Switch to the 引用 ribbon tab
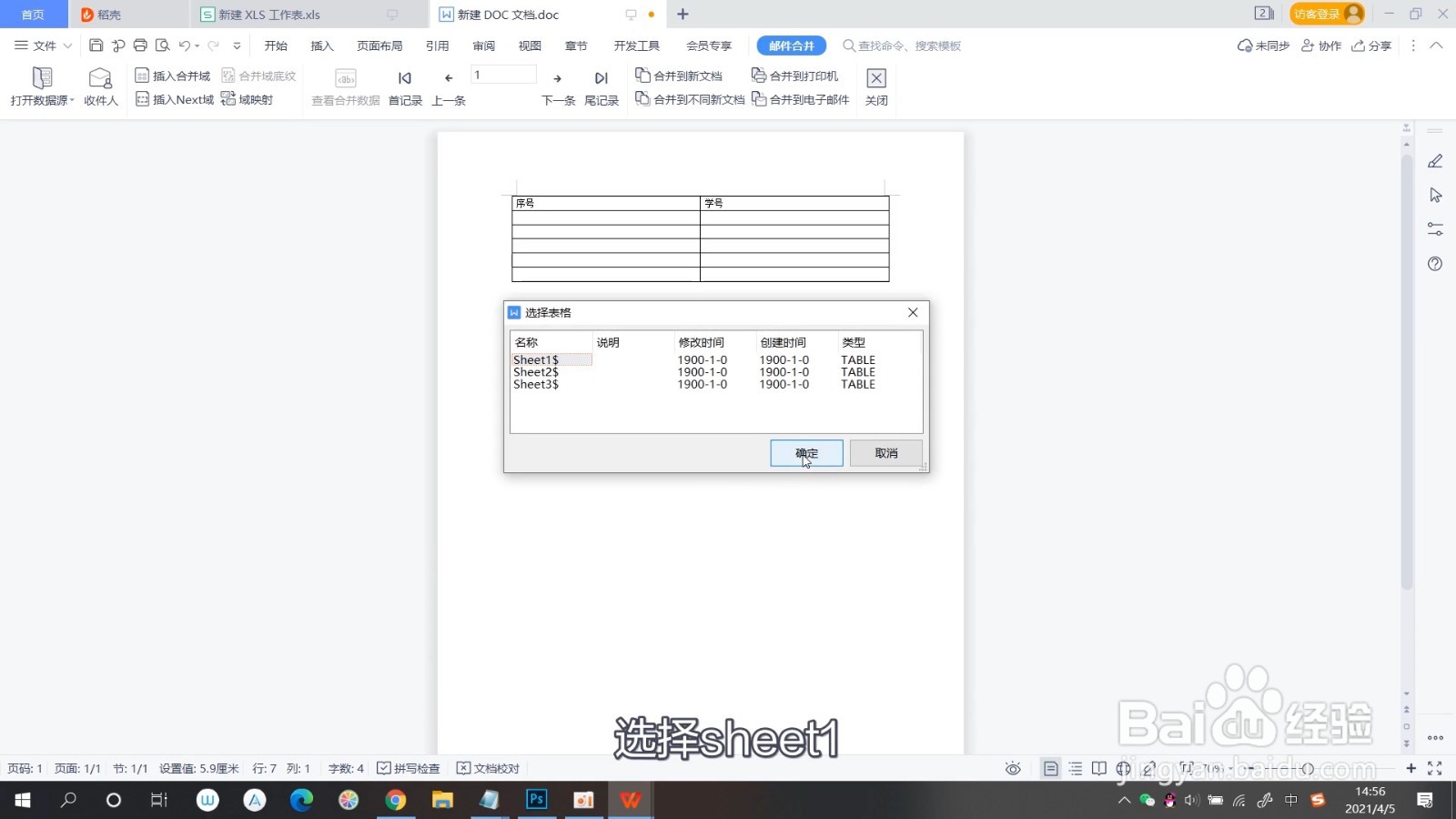 [438, 45]
